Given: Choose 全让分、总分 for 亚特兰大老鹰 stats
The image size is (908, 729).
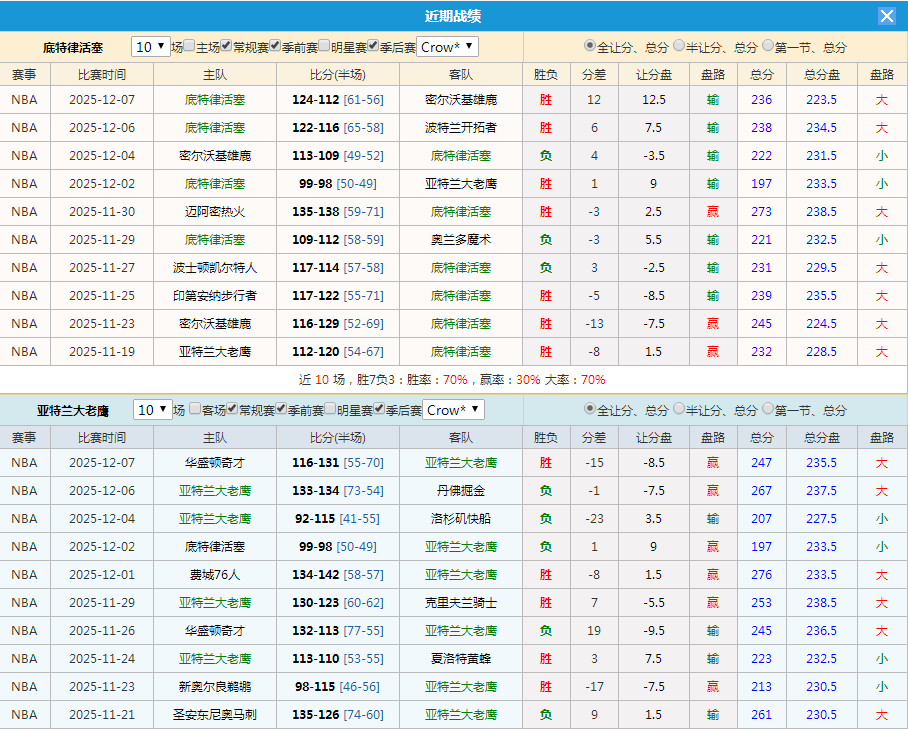Looking at the screenshot, I should tap(590, 410).
